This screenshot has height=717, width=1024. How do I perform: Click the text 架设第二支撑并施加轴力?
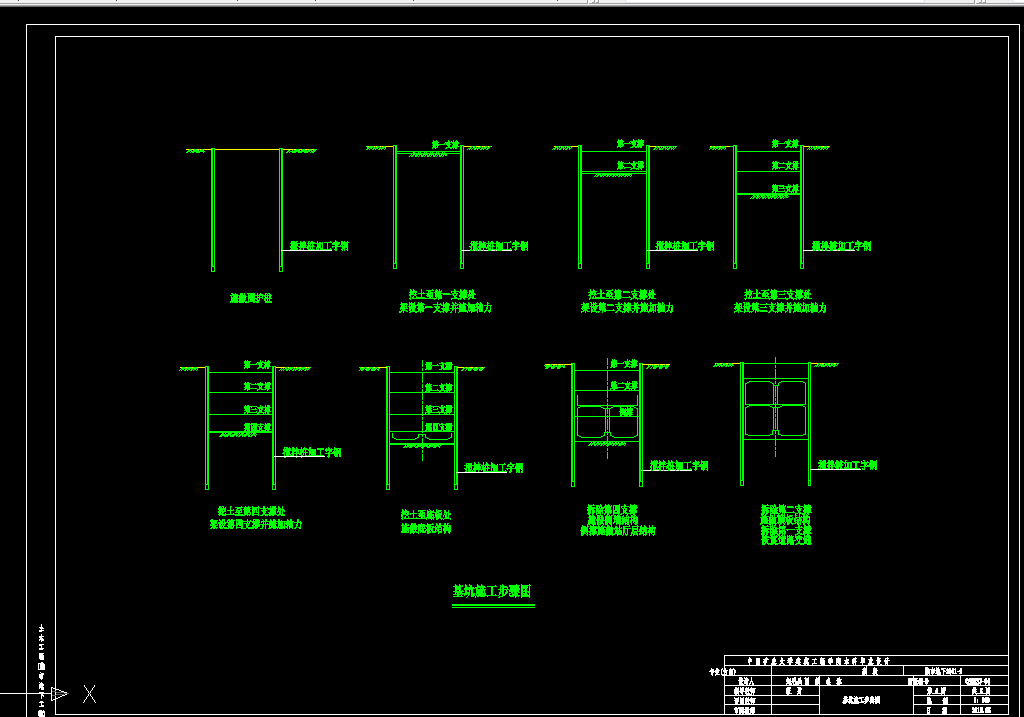[627, 308]
